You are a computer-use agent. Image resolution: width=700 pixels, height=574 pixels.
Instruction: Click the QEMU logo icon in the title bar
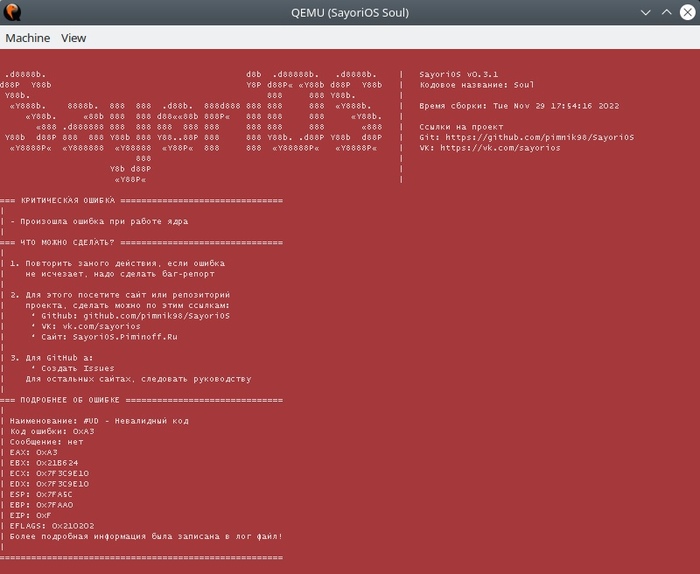(12, 12)
